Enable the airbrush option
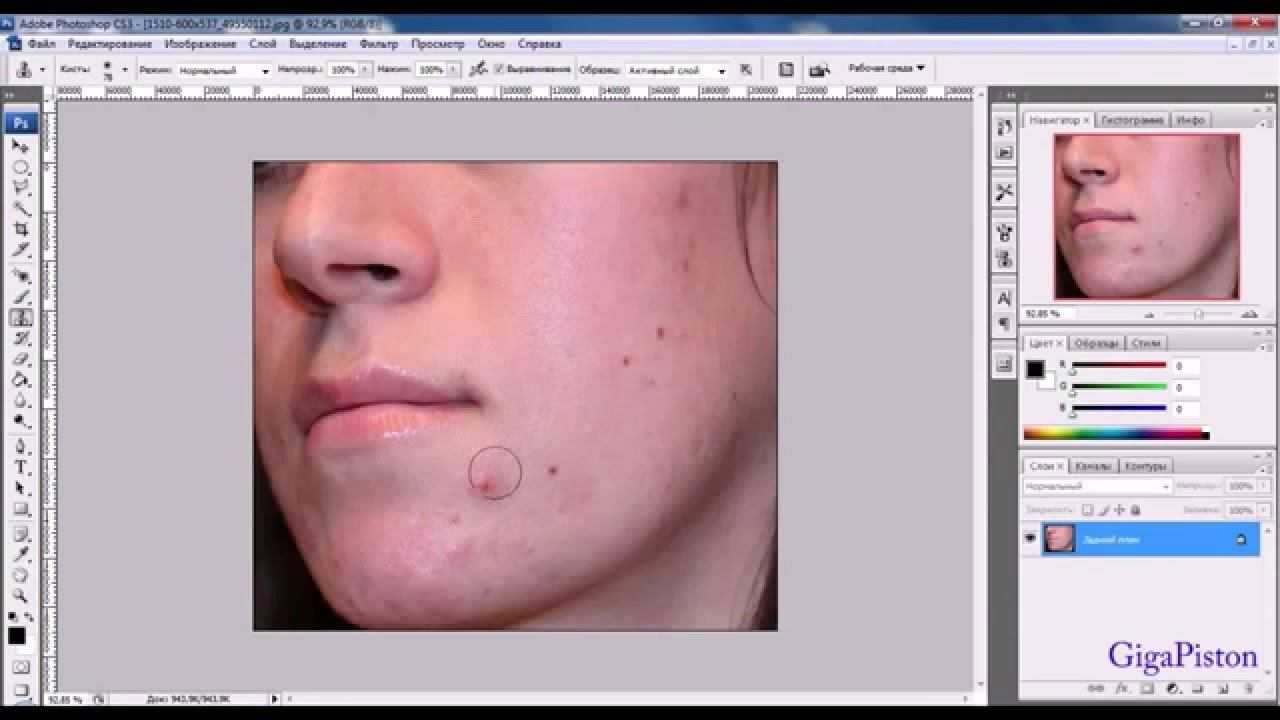Image resolution: width=1280 pixels, height=720 pixels. (x=479, y=69)
